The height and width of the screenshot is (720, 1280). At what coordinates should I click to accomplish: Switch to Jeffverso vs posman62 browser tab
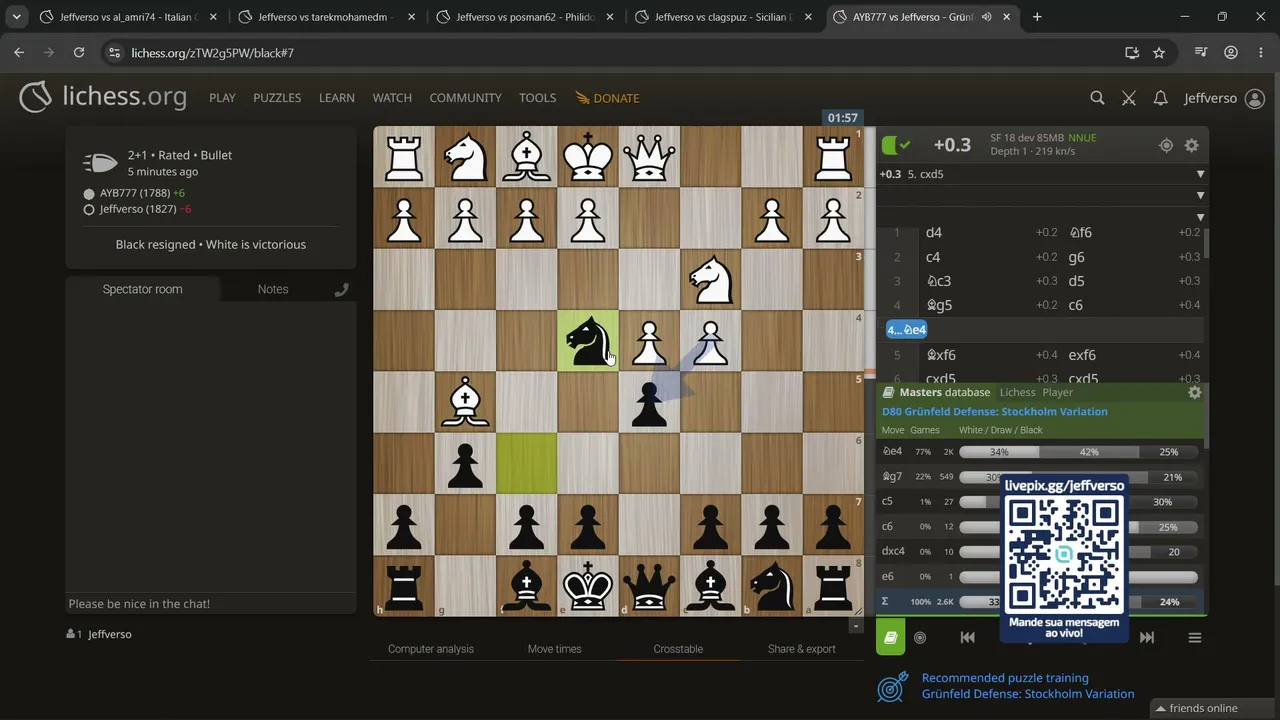pyautogui.click(x=526, y=17)
